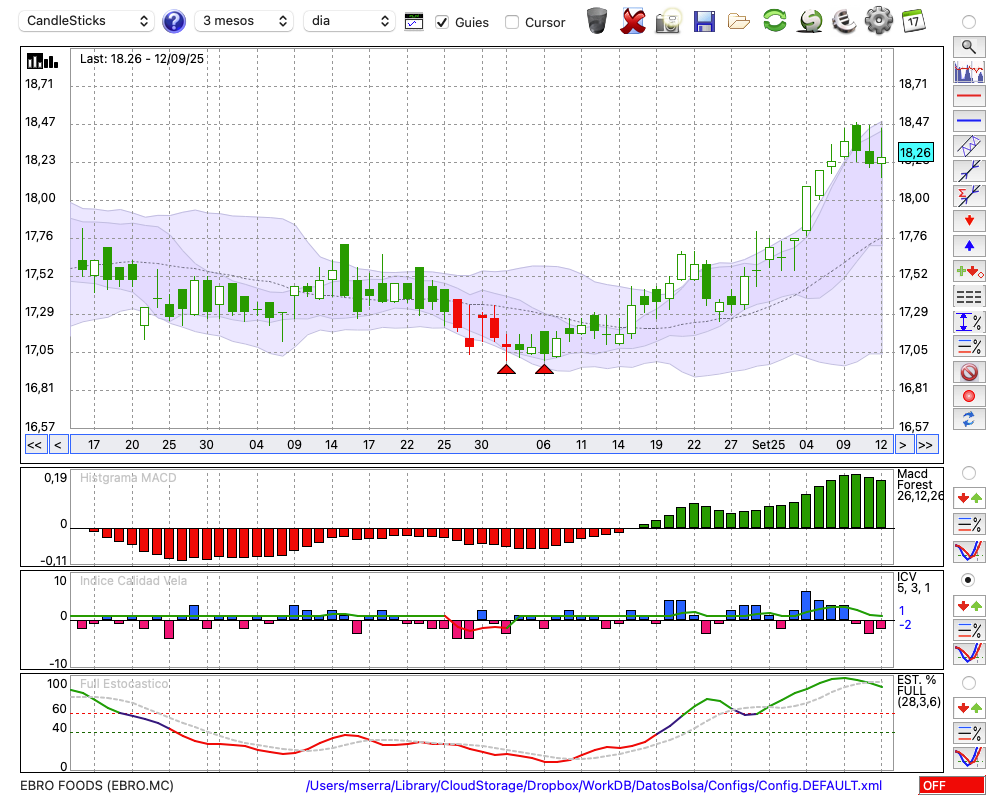This screenshot has width=1000, height=800.
Task: Select the blue zigzag channel tool
Action: pos(969,146)
